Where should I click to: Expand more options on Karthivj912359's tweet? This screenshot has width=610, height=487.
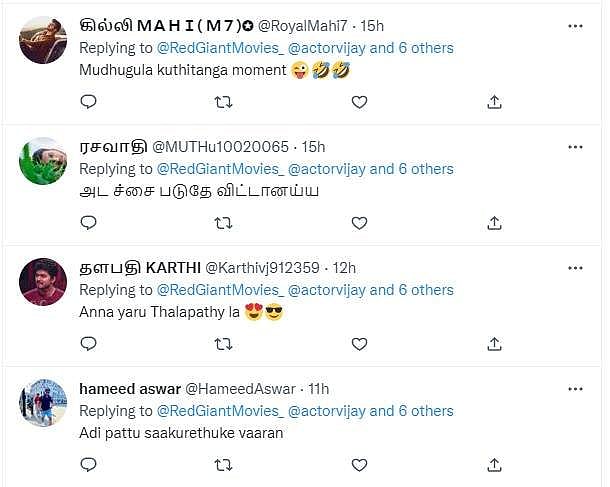[x=575, y=268]
